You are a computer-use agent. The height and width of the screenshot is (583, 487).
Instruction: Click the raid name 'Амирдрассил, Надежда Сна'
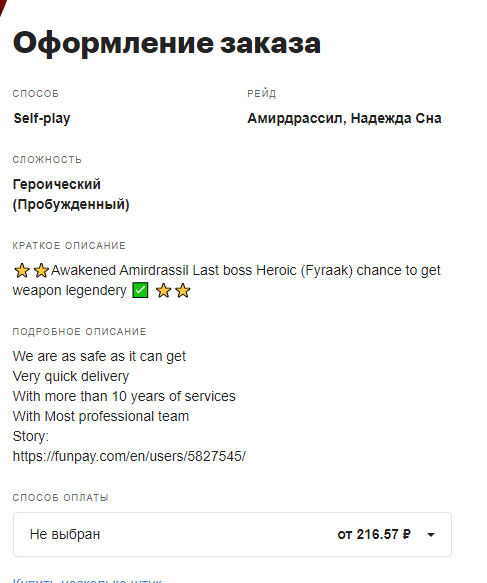pos(344,118)
